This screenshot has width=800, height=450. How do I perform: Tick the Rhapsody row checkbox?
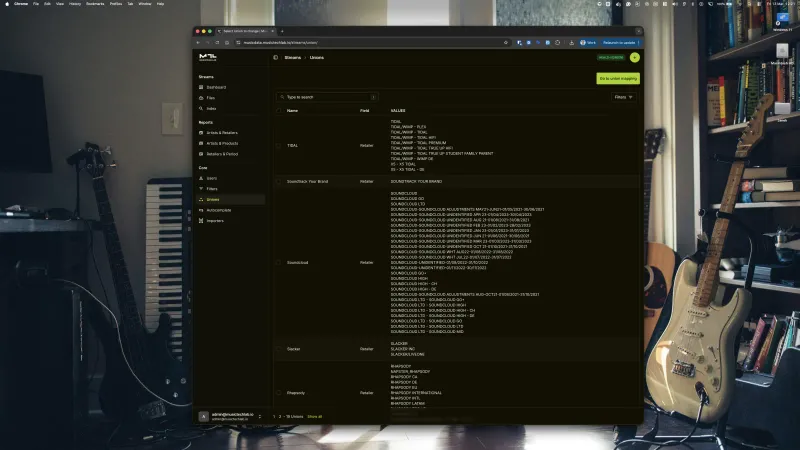pyautogui.click(x=279, y=393)
